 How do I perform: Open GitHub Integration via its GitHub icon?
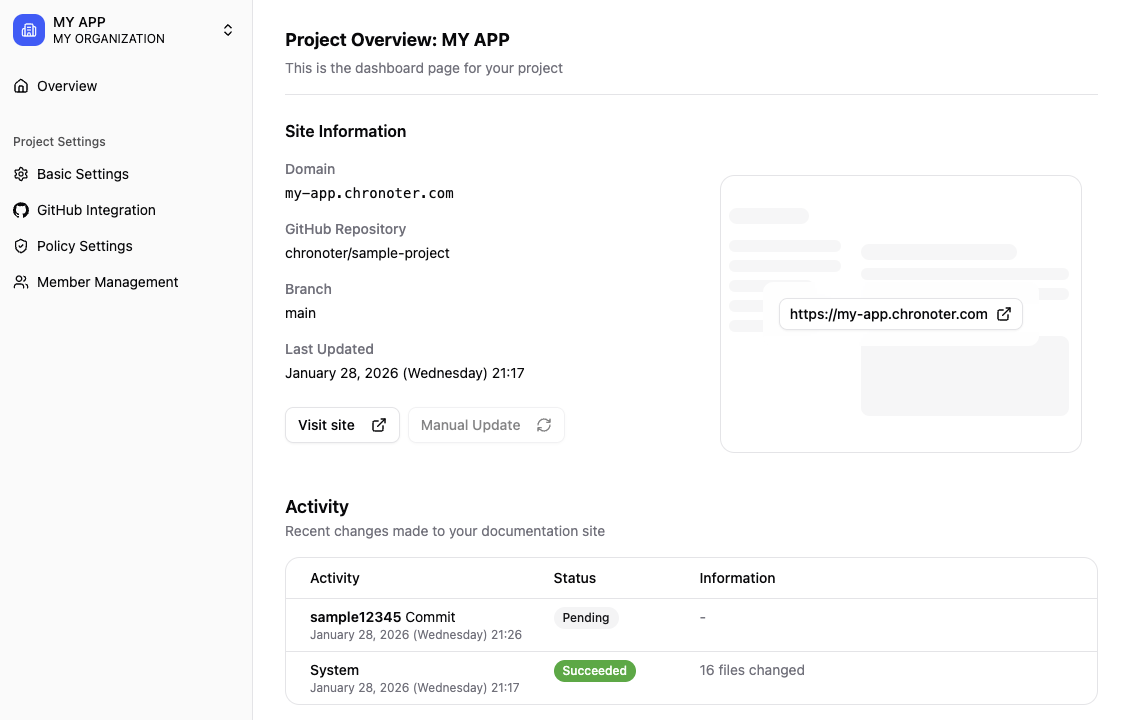coord(21,210)
